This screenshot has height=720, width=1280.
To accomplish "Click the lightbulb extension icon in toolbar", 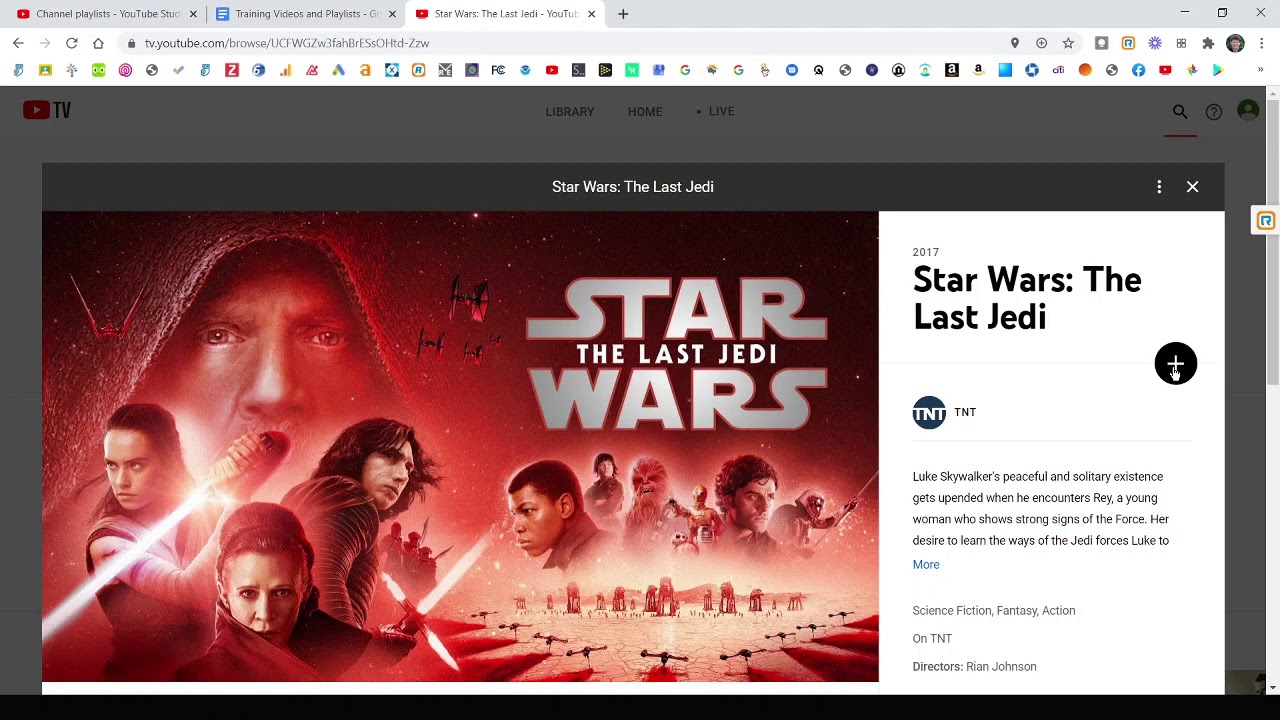I will 1101,43.
